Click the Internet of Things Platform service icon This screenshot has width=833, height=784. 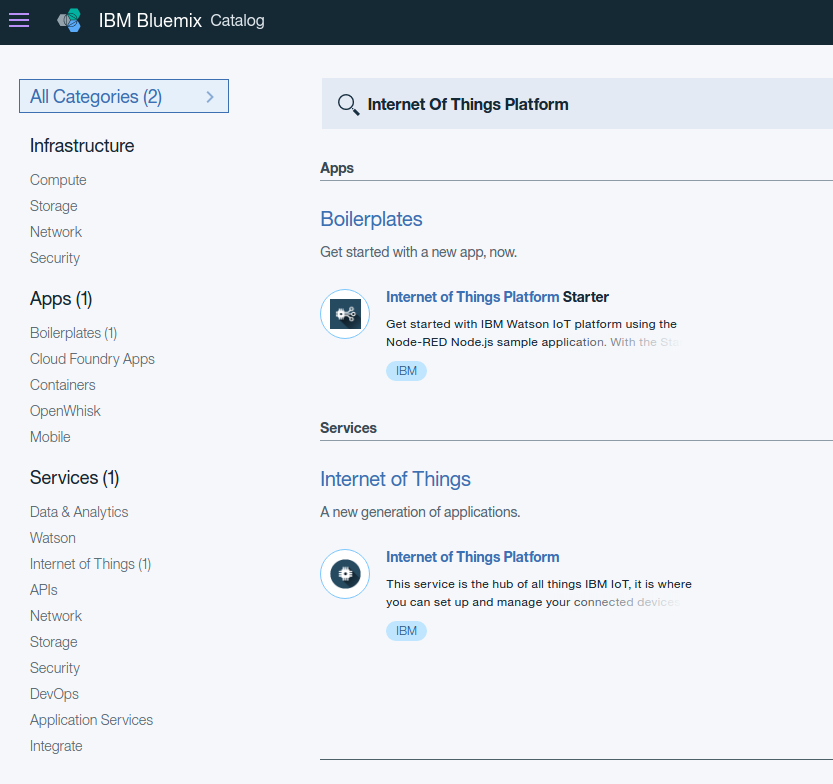pos(345,574)
